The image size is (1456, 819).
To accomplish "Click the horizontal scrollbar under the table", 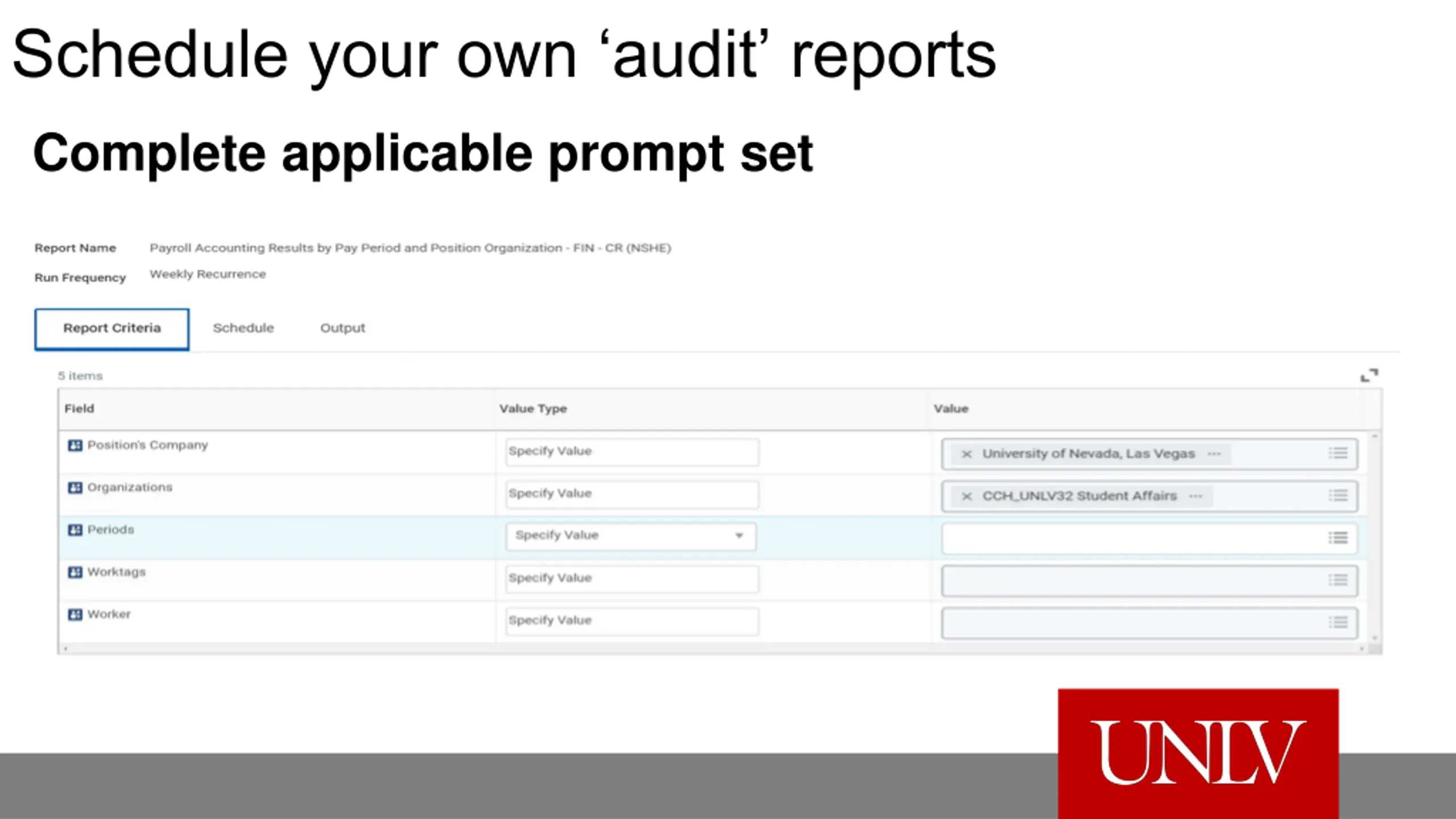I will tap(714, 648).
